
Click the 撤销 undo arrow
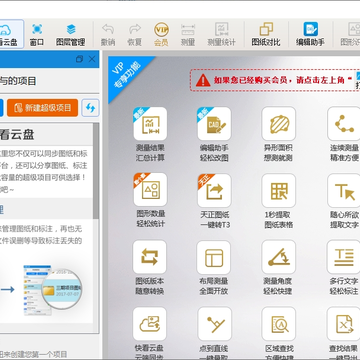pos(108,34)
